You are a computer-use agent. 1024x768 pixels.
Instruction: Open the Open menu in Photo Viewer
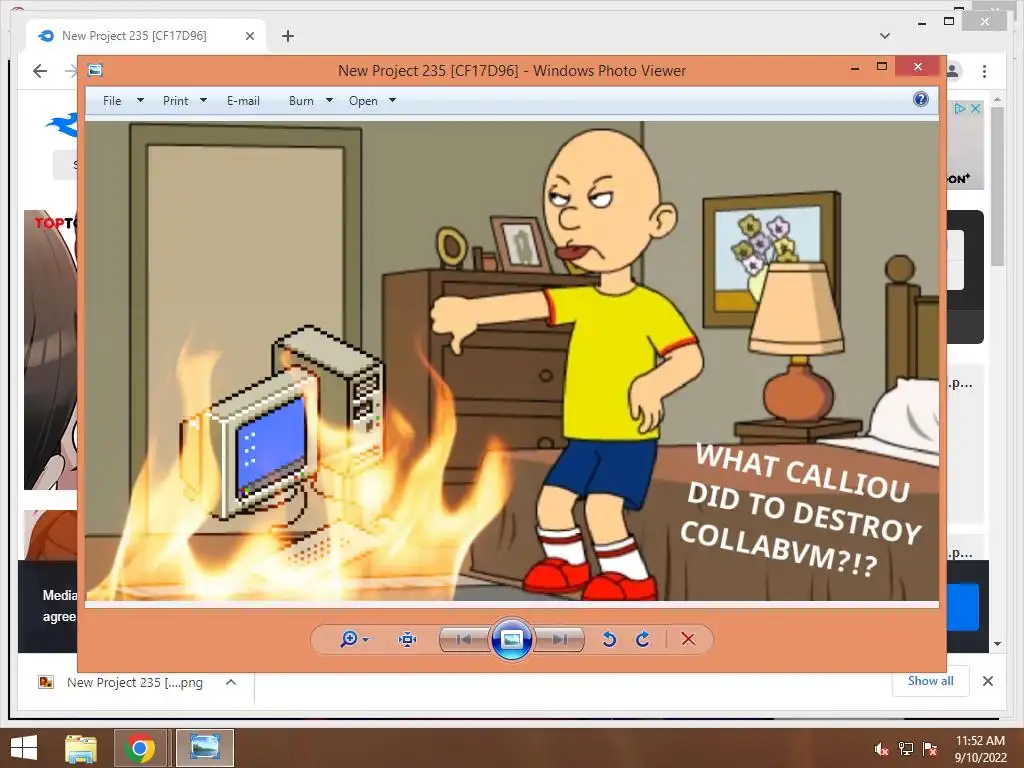(x=363, y=101)
